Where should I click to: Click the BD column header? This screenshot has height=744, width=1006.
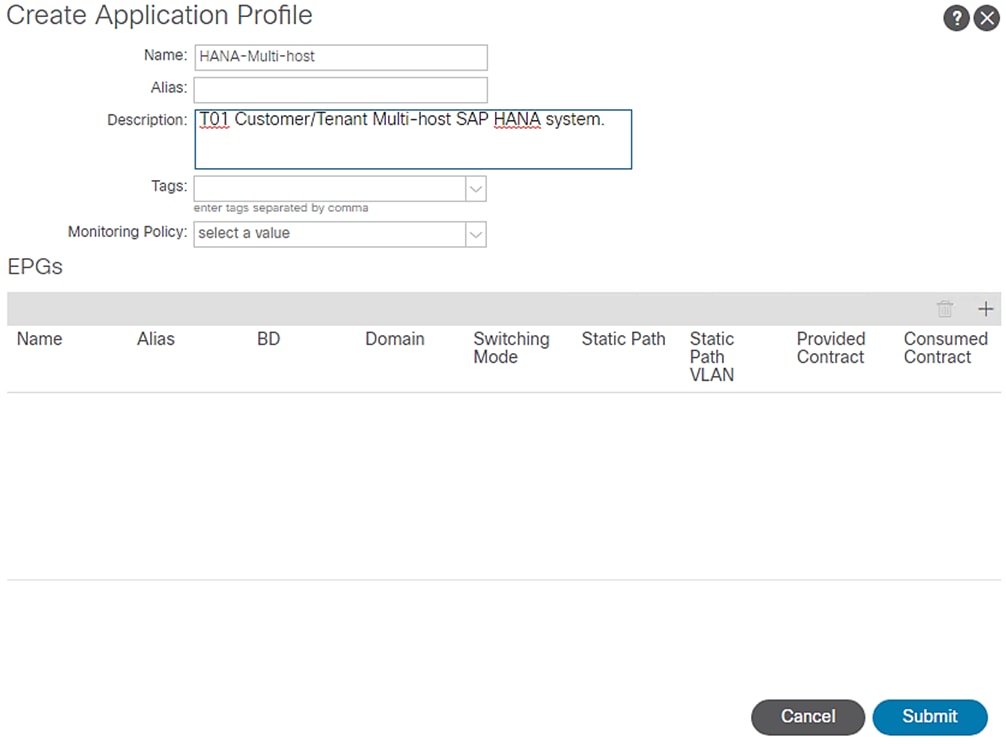click(268, 339)
